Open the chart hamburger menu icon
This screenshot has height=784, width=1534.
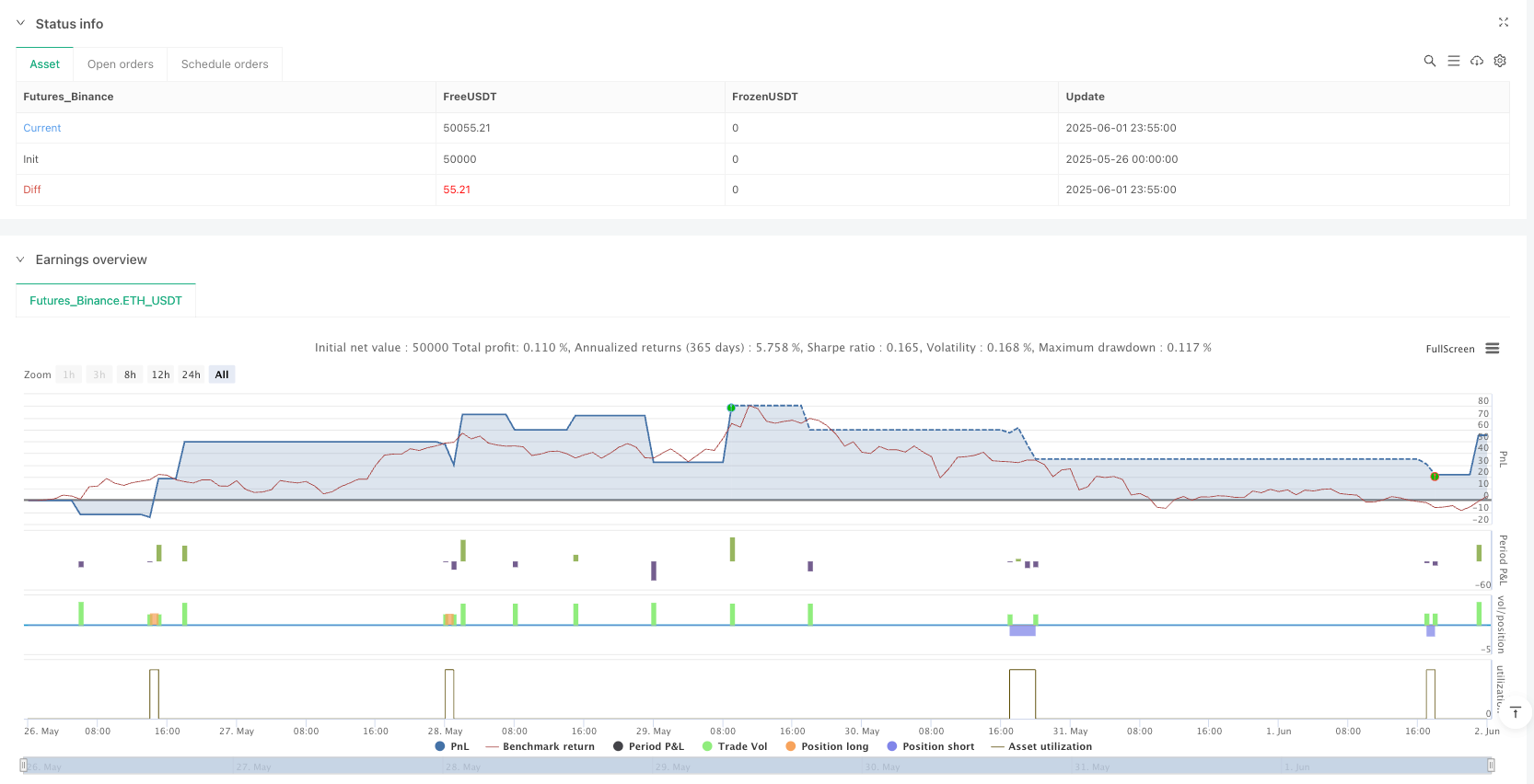click(1493, 349)
